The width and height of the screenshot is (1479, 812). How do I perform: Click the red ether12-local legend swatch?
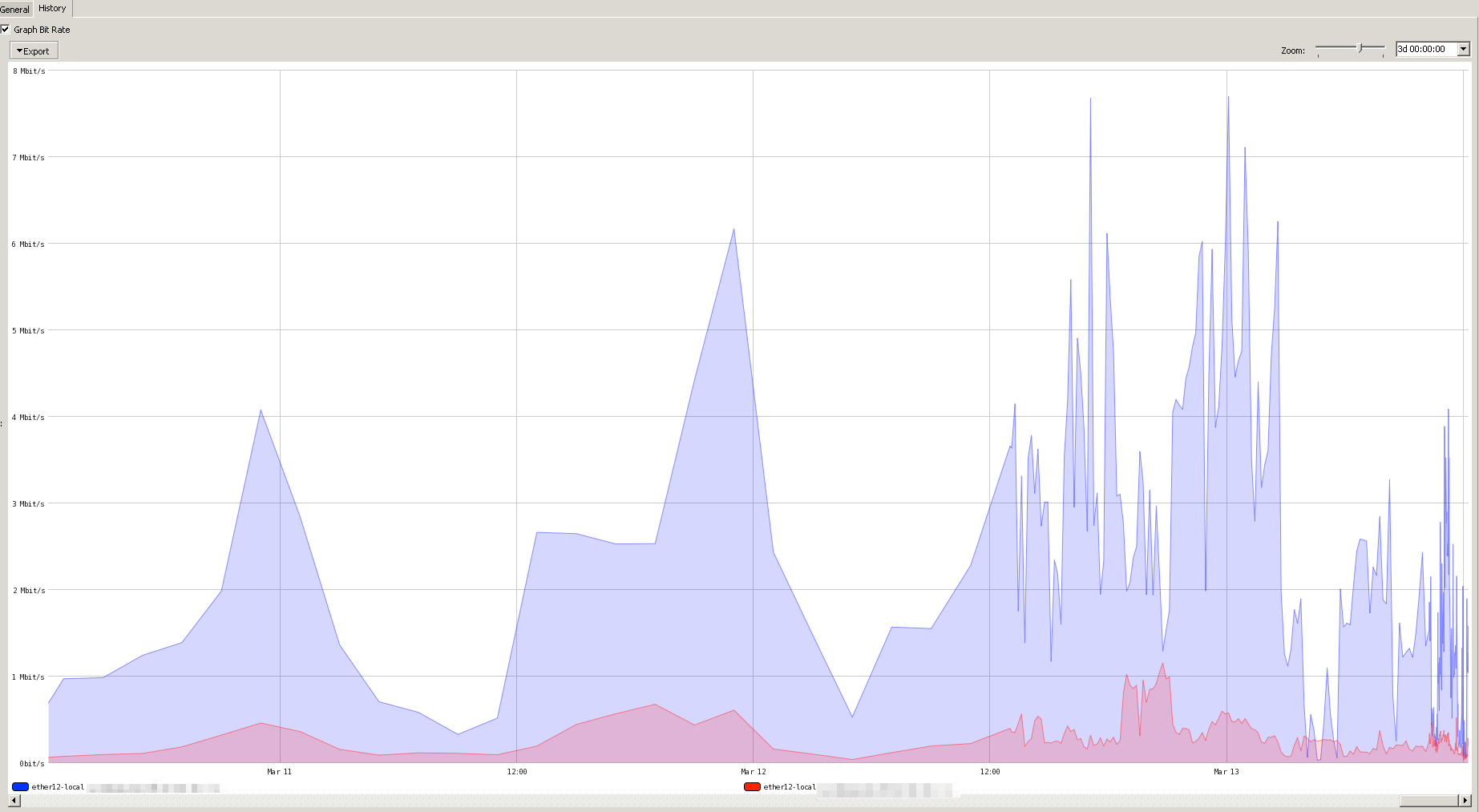(752, 787)
